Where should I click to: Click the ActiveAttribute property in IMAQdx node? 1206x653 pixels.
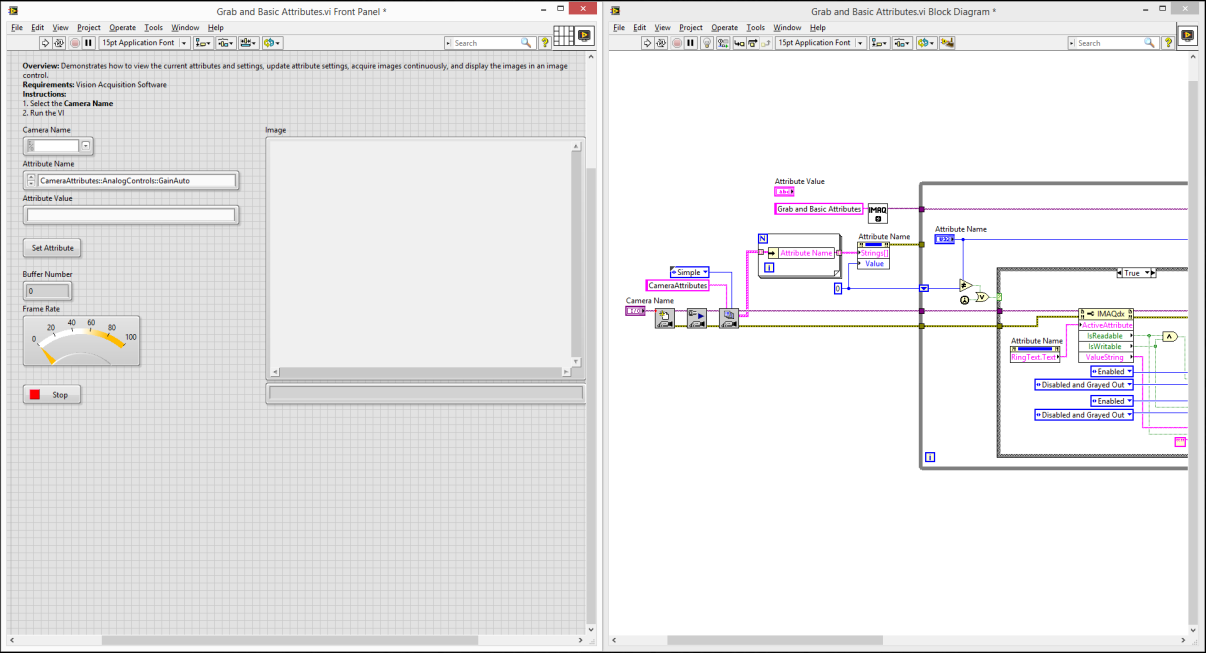[x=1107, y=325]
